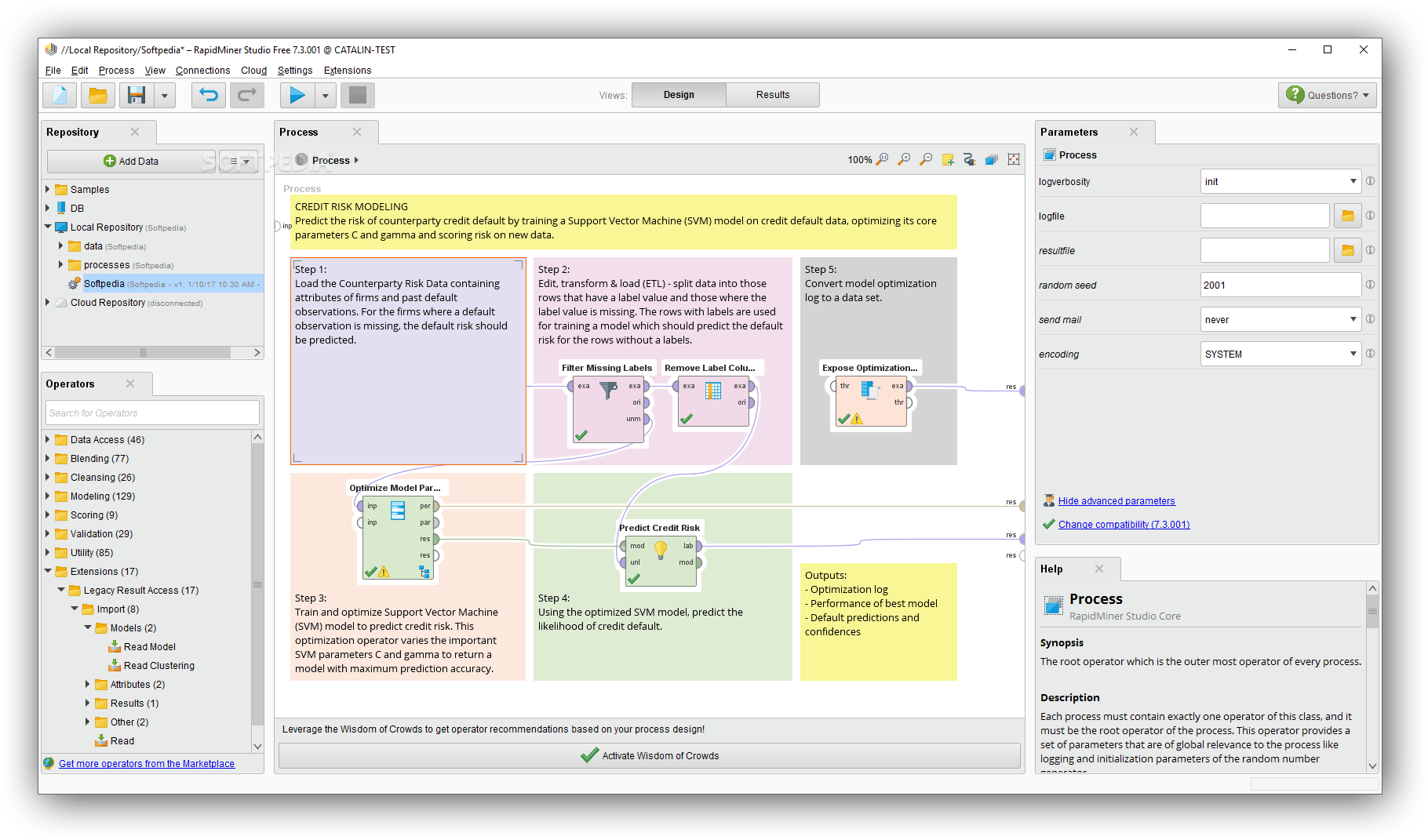Open run options dropdown beside play button
This screenshot has height=840, width=1428.
tap(325, 95)
